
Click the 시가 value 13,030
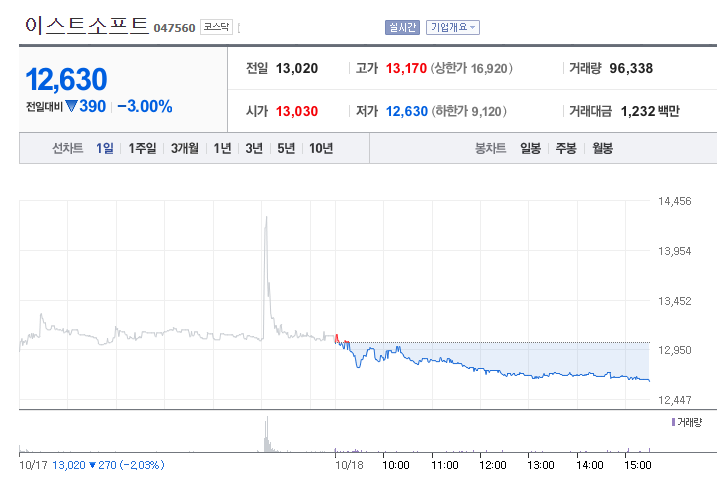pyautogui.click(x=297, y=111)
